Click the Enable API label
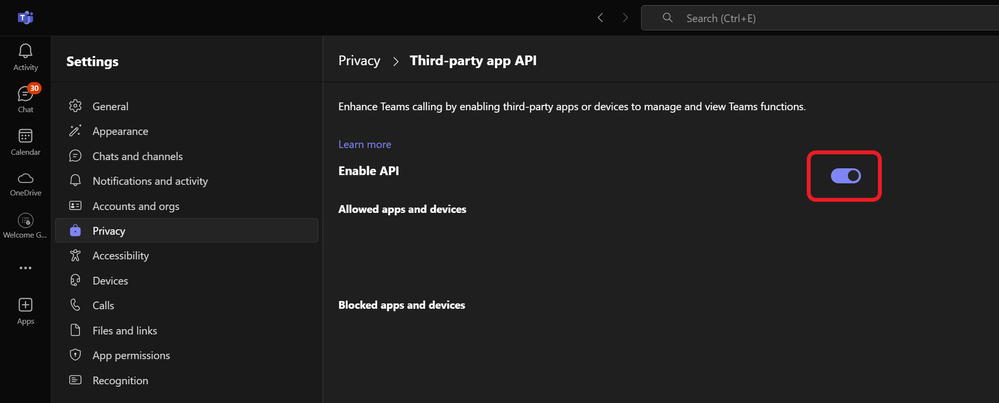The height and width of the screenshot is (403, 999). pos(369,171)
